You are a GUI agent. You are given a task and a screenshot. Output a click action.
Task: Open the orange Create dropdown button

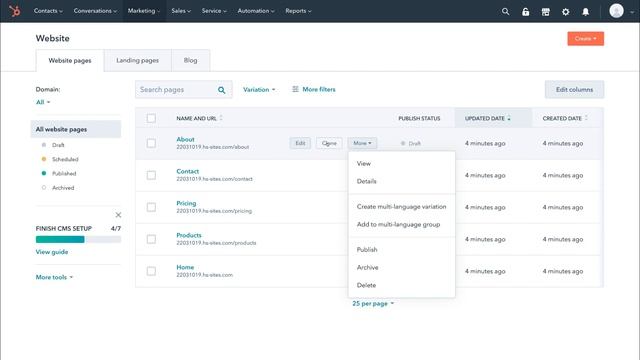(x=585, y=39)
